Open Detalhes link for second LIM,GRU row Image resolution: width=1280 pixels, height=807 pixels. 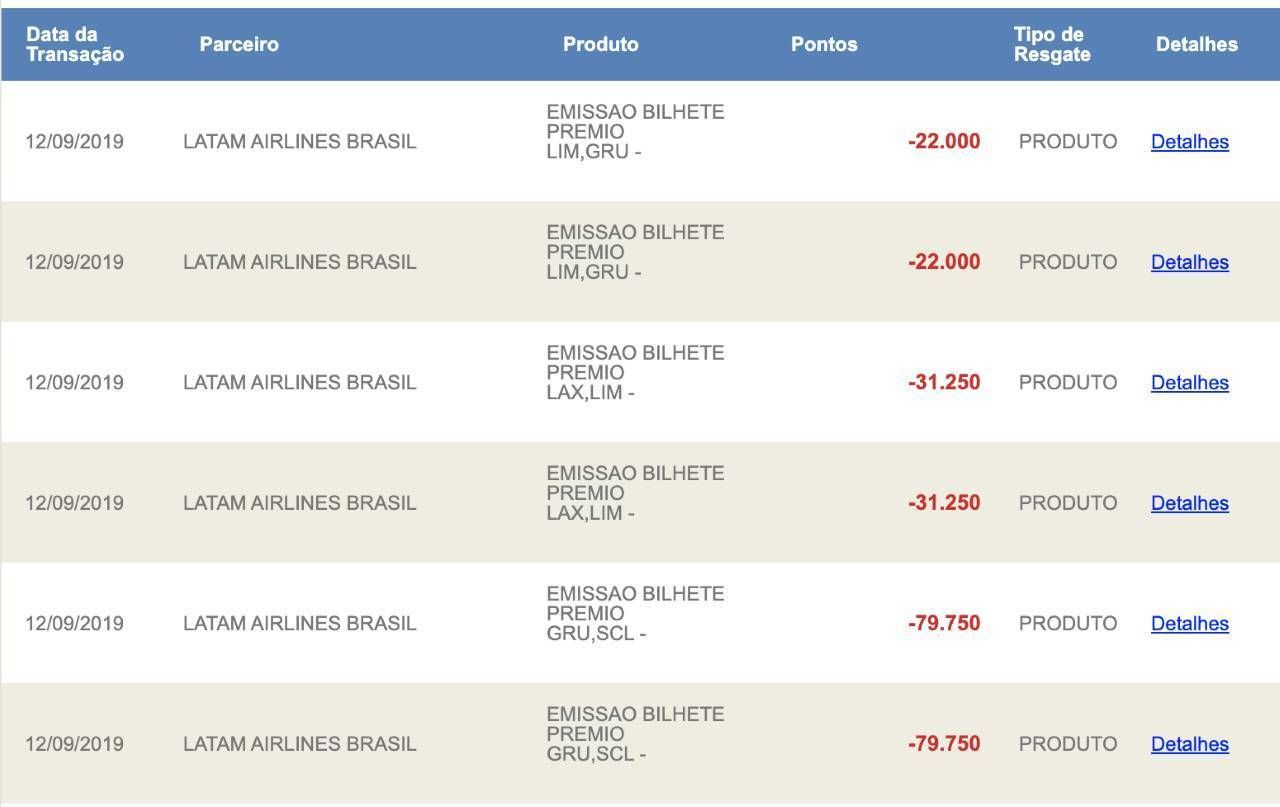click(x=1189, y=262)
